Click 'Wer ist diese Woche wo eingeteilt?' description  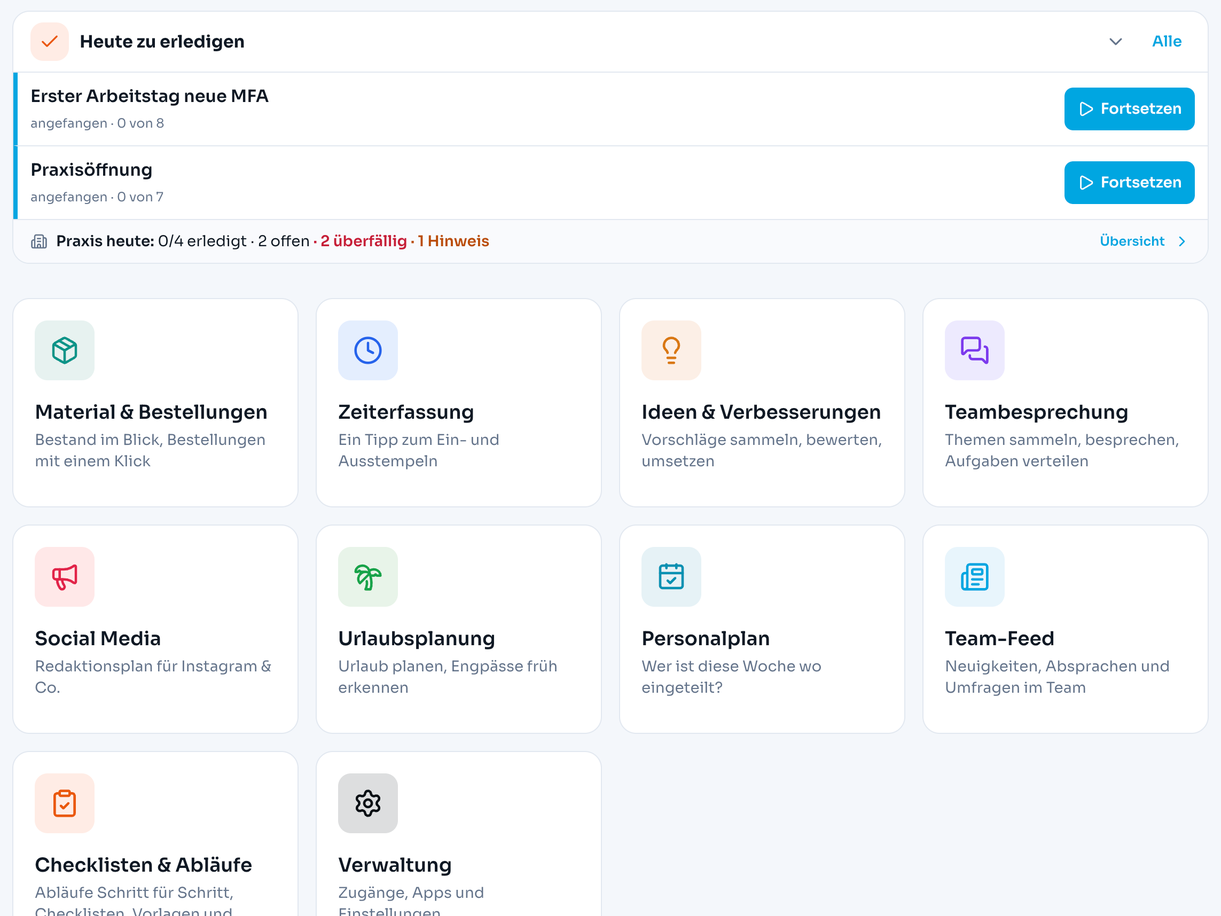[x=731, y=677]
